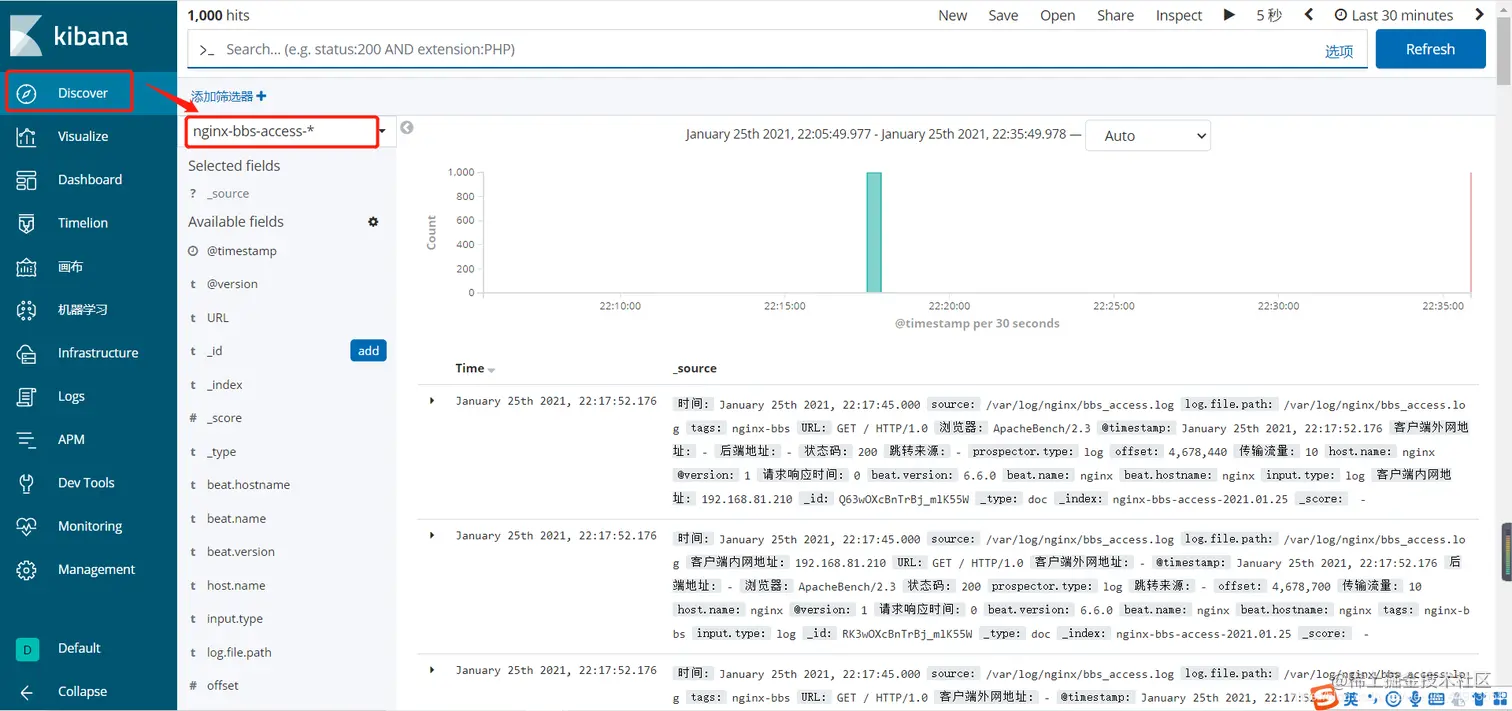Screen dimensions: 1512x711
Task: Click the histogram bar at 22:17
Action: tap(874, 233)
